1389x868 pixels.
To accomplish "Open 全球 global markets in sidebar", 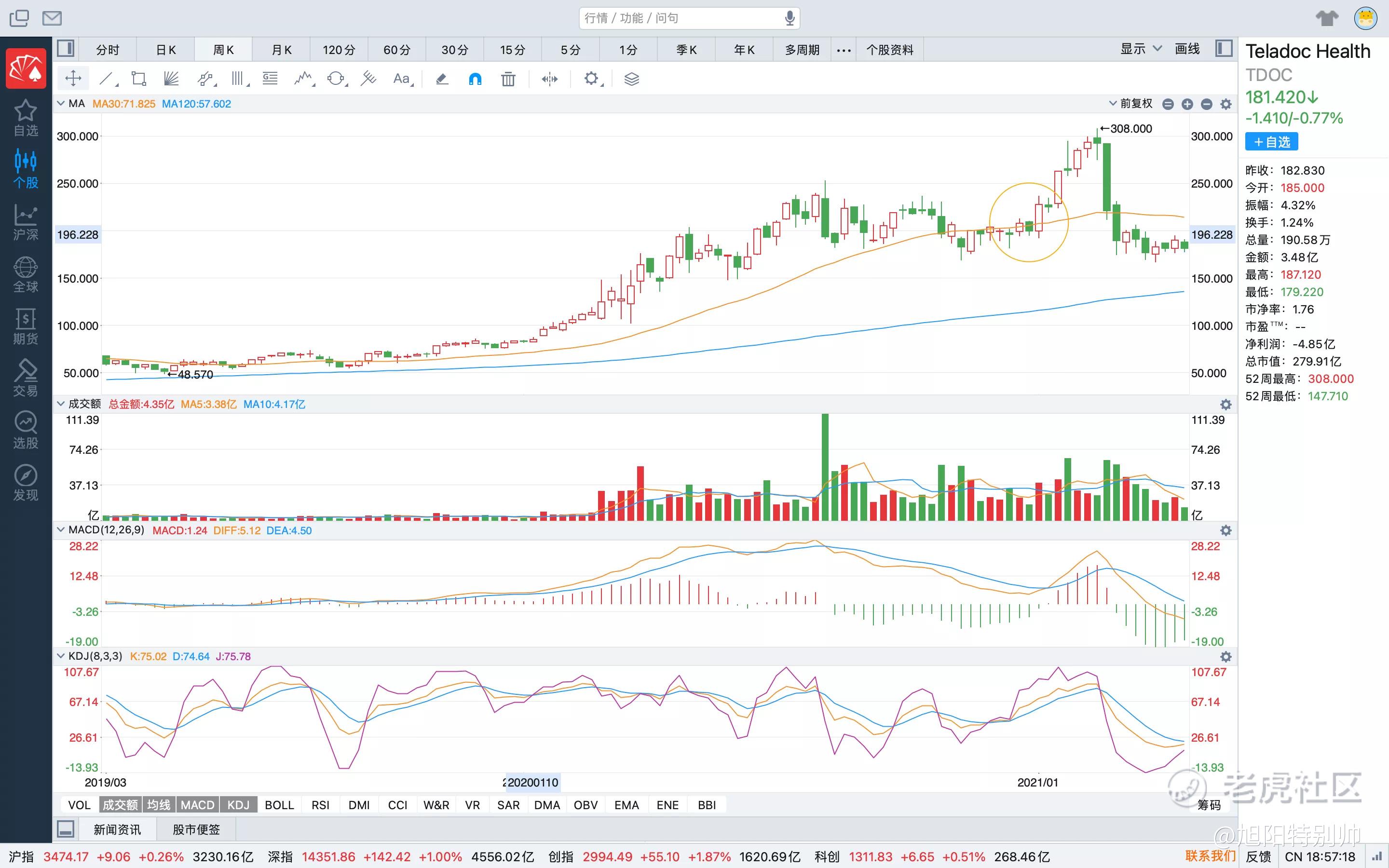I will 26,274.
